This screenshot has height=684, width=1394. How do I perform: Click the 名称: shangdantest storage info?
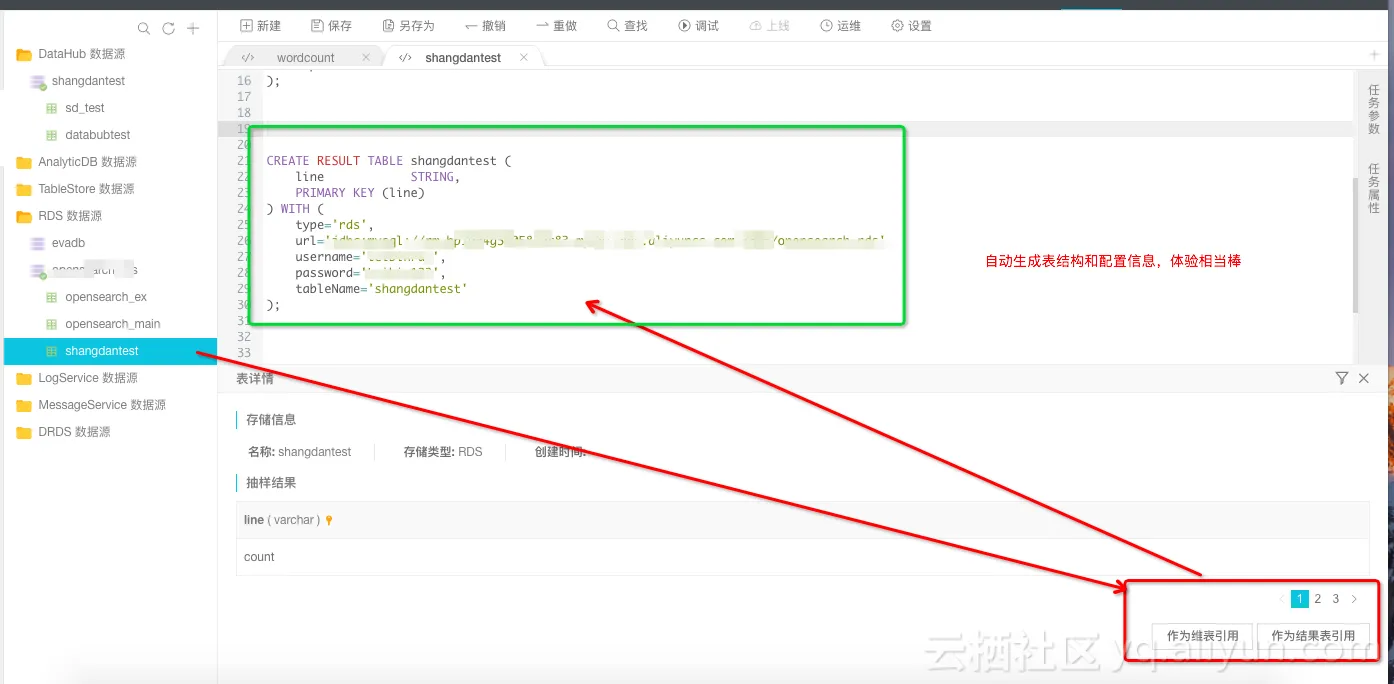click(299, 452)
